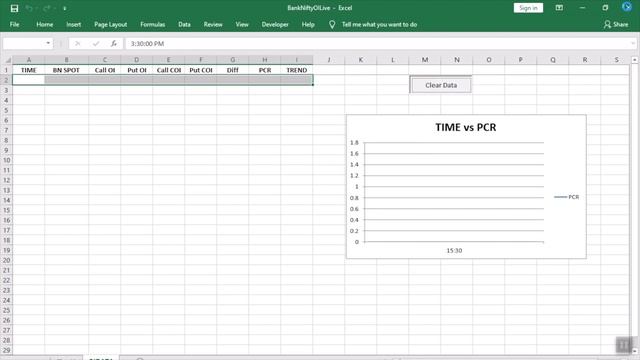Click the 15:30 axis label in chart
This screenshot has height=360, width=640.
point(454,251)
